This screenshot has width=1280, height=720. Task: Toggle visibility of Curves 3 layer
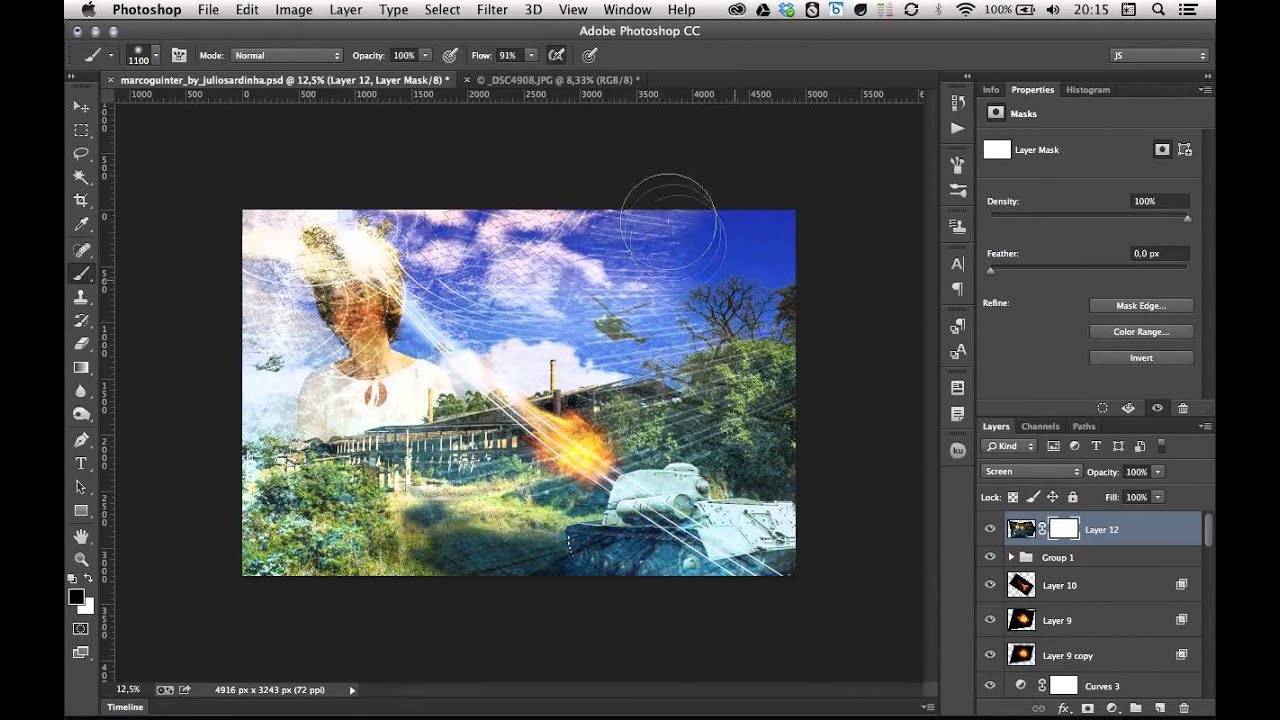point(990,686)
